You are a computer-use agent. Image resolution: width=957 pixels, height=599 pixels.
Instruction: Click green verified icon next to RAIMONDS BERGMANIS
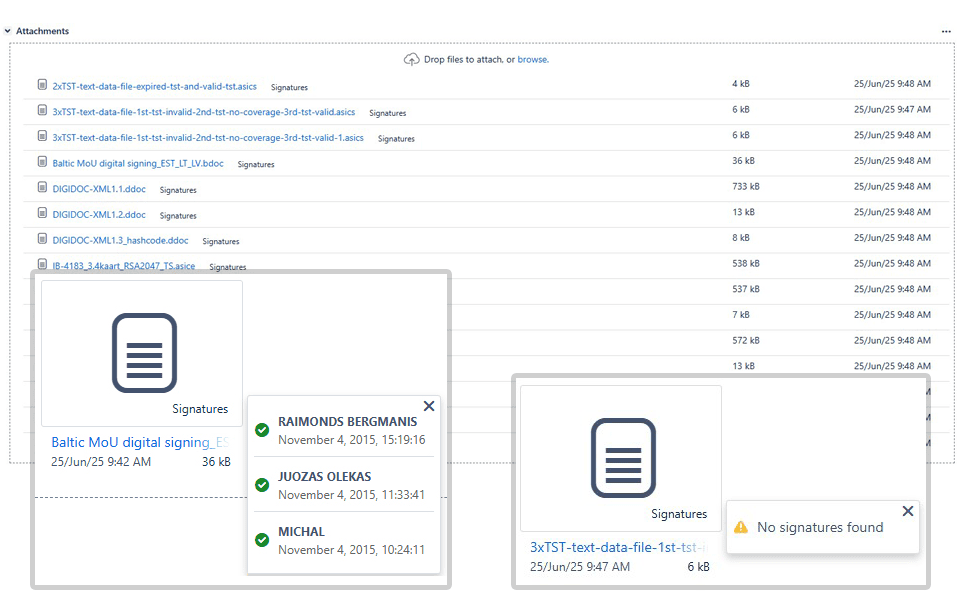pos(261,430)
